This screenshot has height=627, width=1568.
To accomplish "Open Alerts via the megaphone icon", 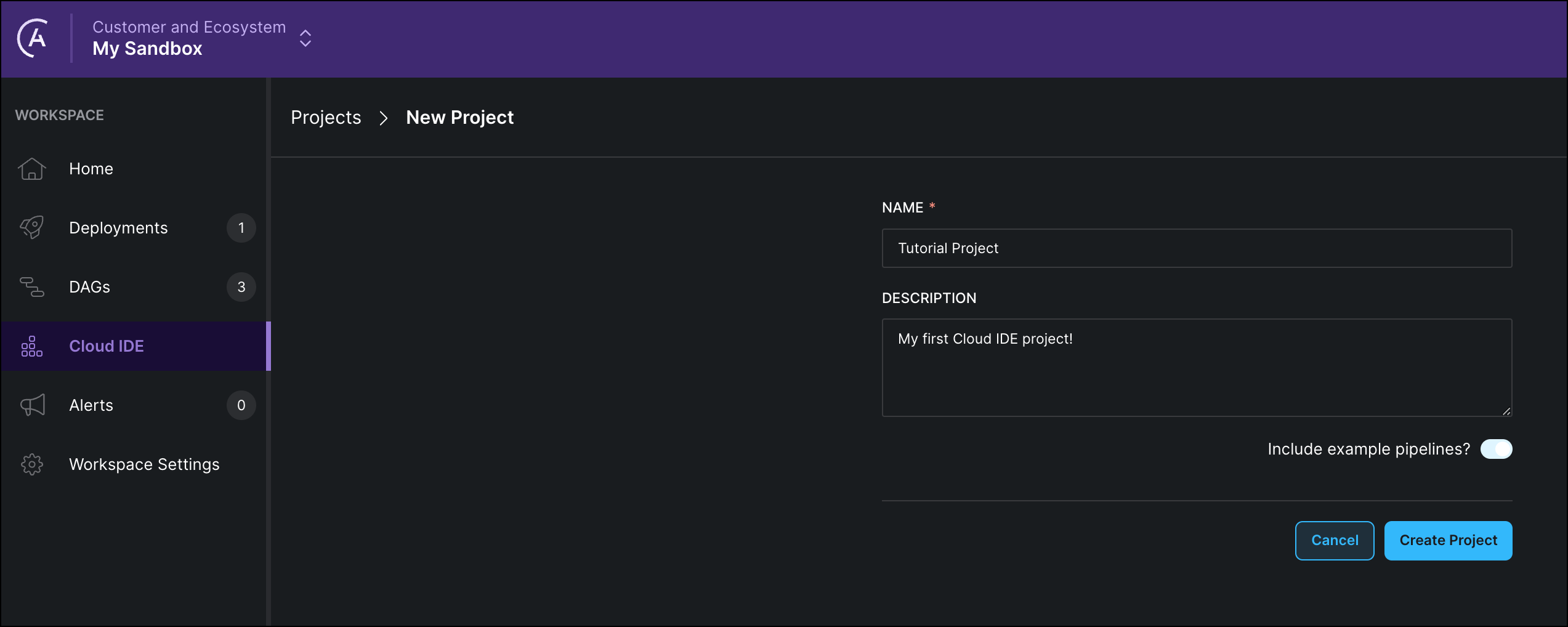I will (32, 405).
